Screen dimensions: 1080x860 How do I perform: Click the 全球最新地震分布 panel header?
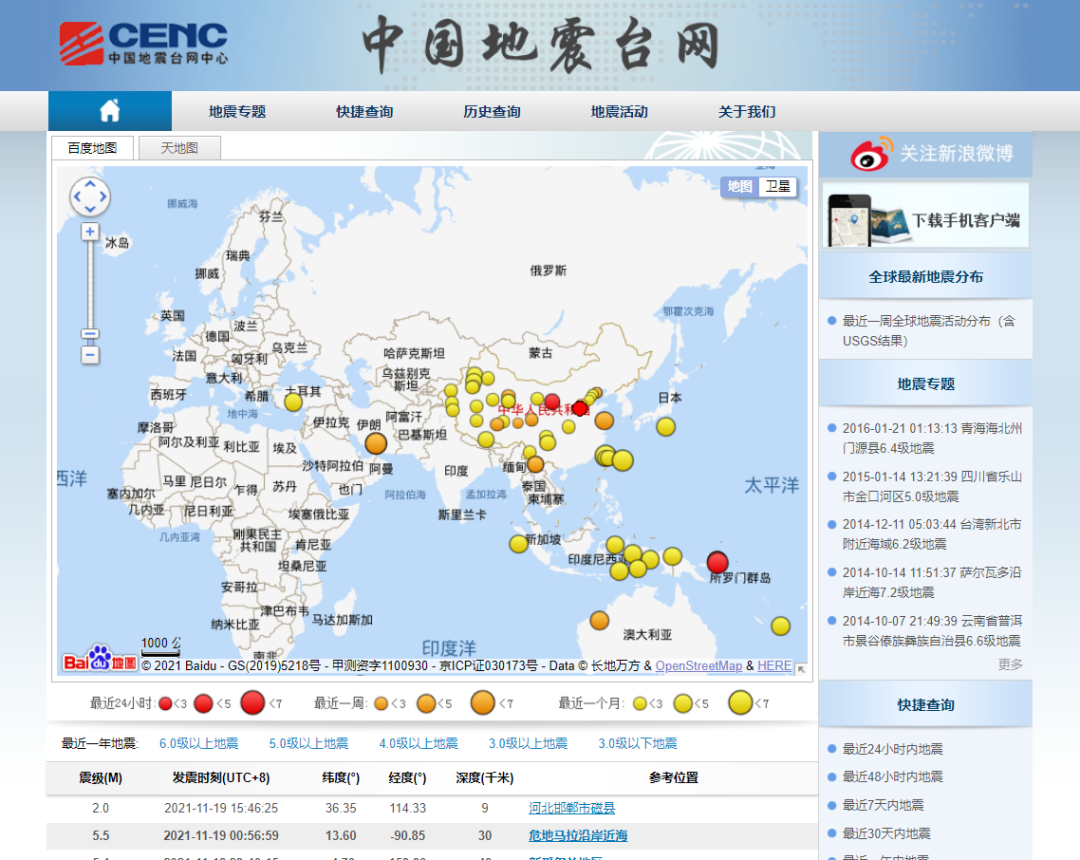coord(926,277)
